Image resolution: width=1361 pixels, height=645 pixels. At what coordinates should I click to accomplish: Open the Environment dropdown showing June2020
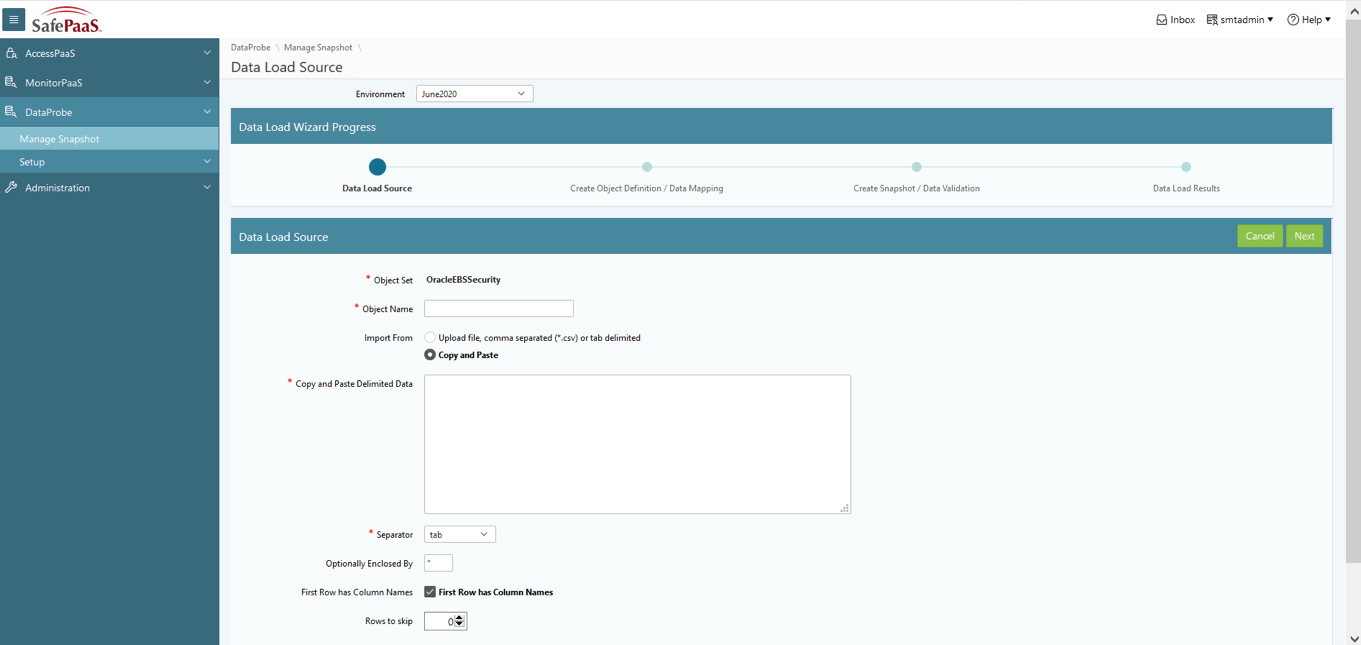474,94
